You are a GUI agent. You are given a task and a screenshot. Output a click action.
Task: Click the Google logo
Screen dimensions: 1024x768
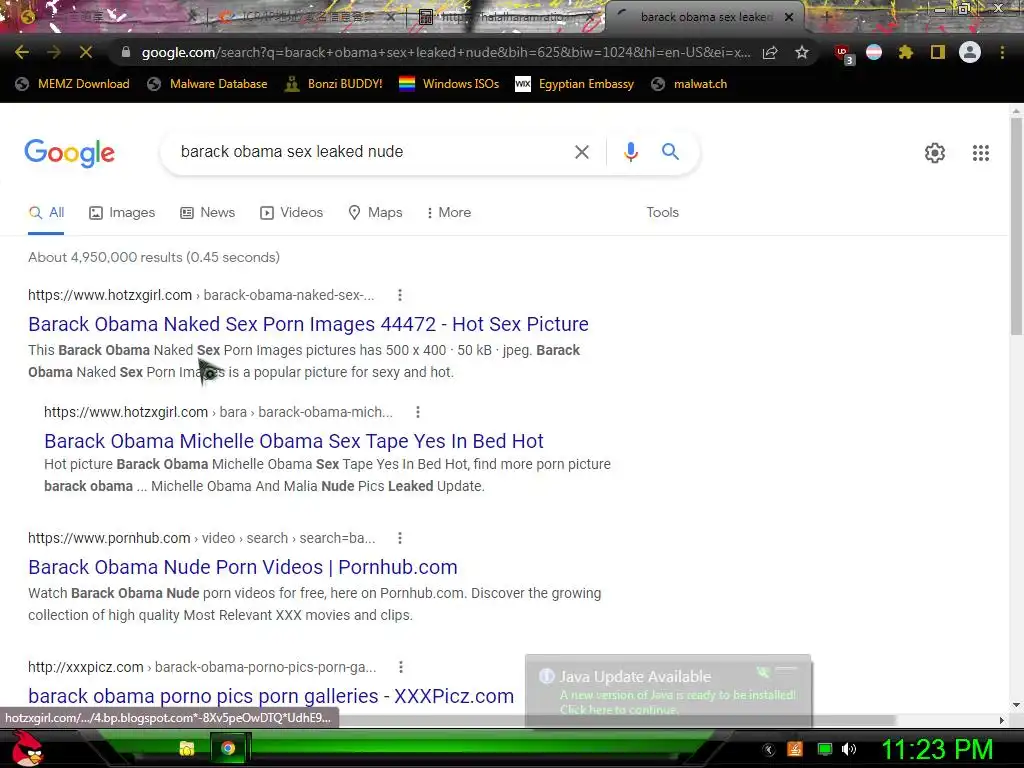(69, 153)
